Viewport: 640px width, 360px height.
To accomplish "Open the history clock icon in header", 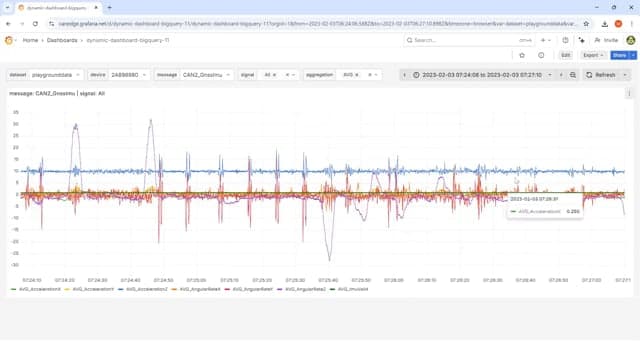I will pos(565,40).
